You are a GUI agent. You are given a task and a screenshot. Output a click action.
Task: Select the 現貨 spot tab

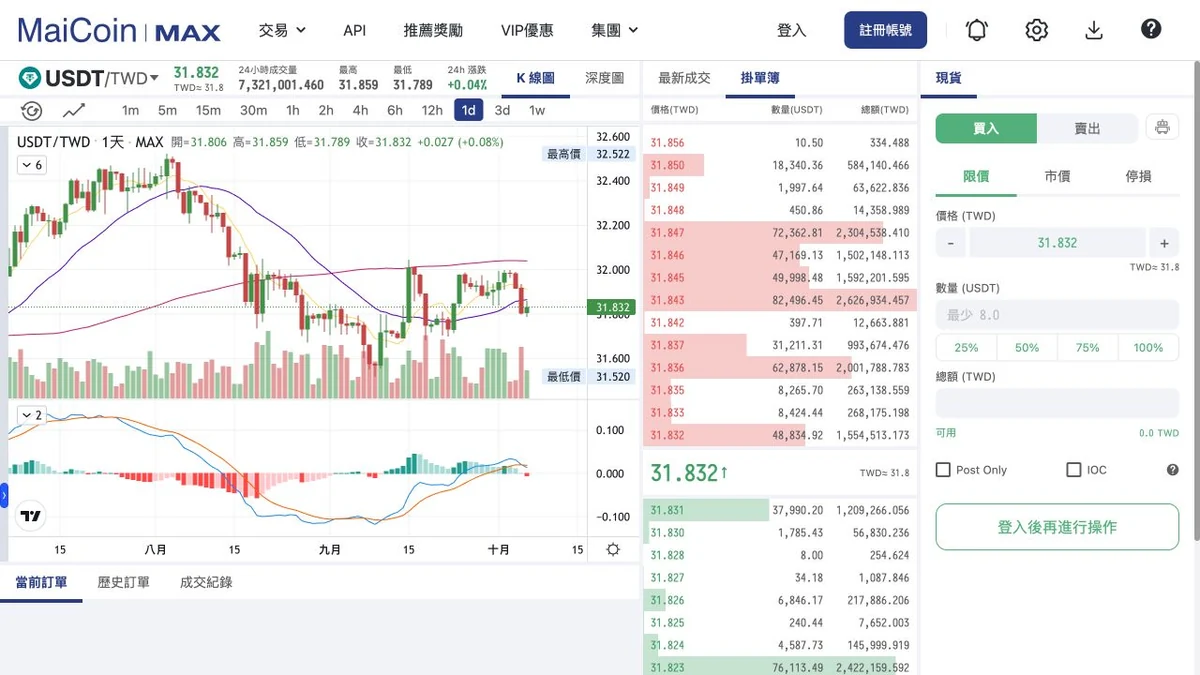coord(949,78)
